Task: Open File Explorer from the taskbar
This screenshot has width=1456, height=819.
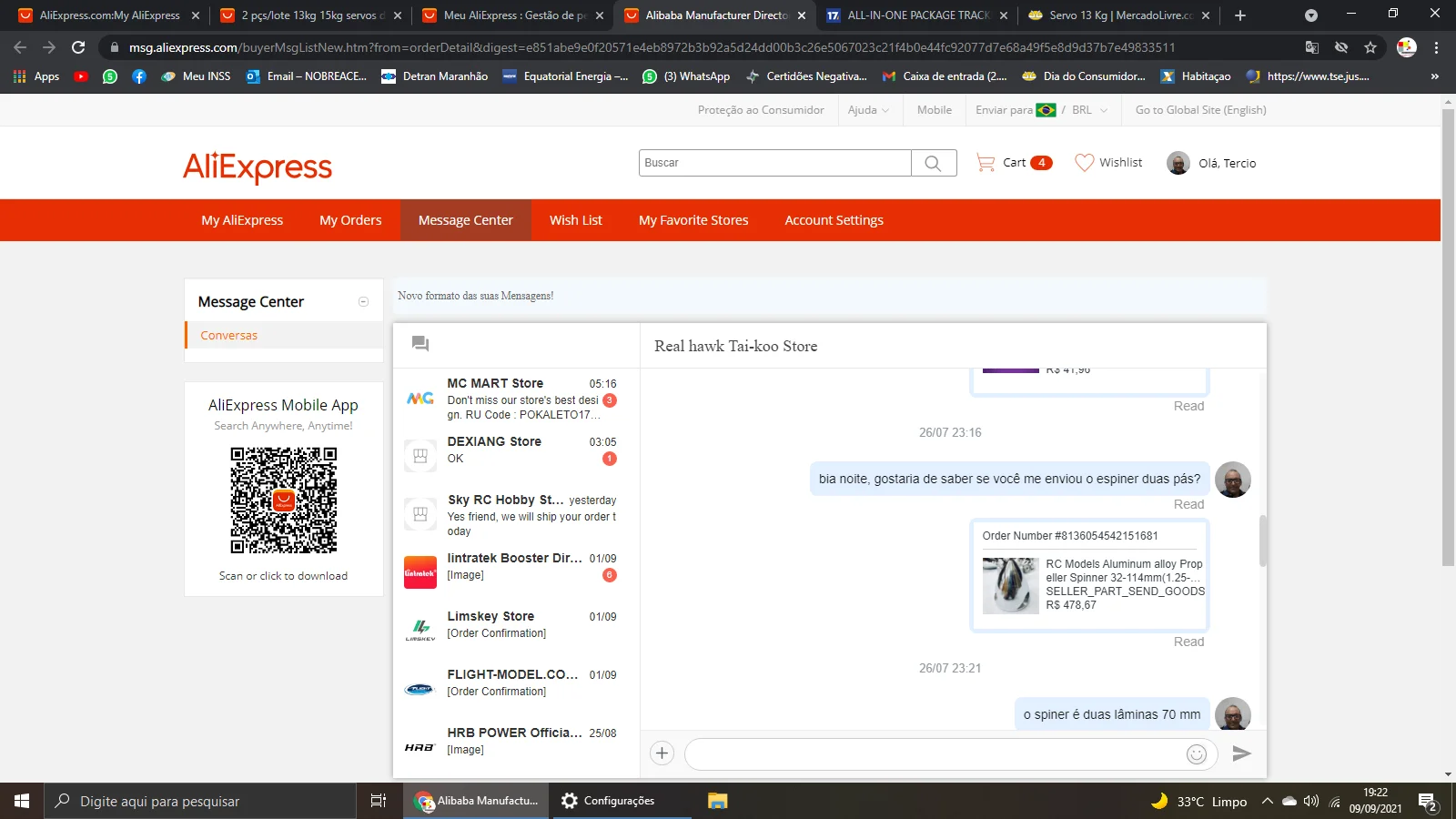Action: [718, 801]
